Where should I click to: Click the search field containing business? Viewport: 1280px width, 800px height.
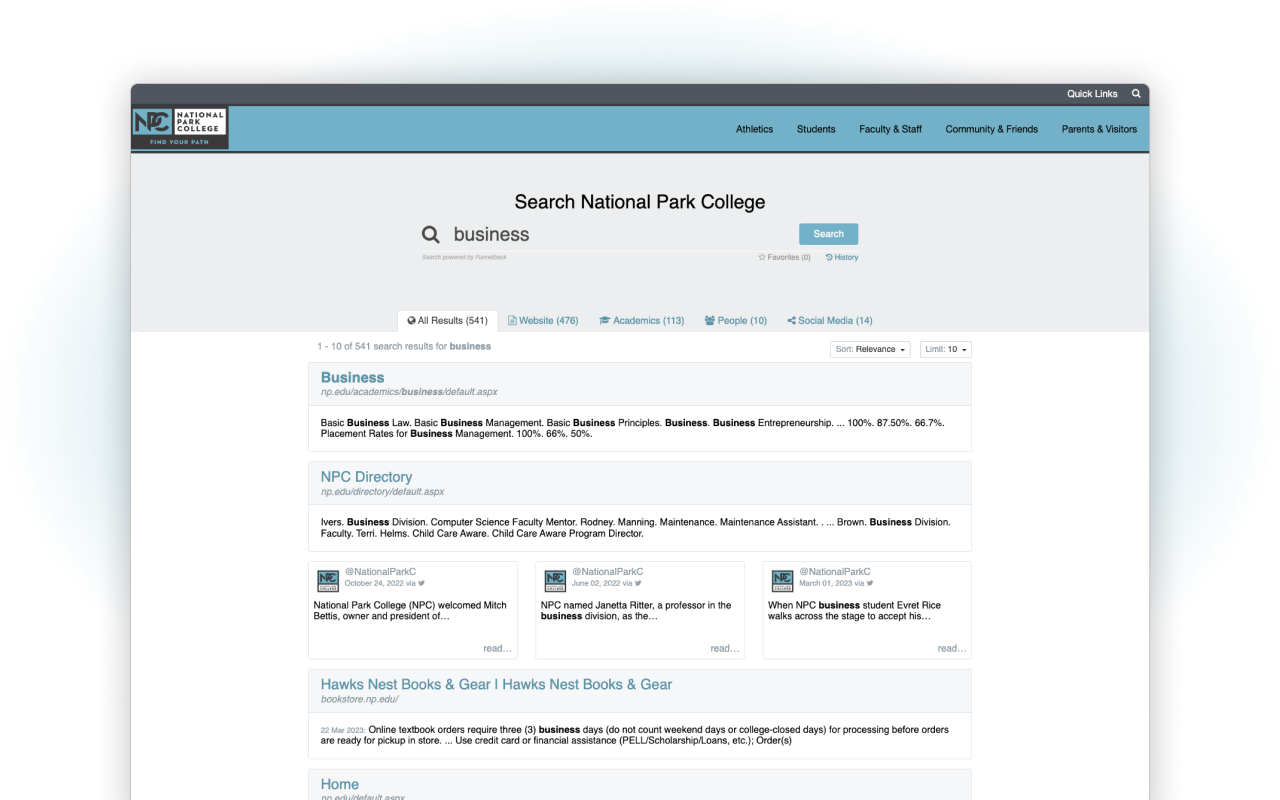click(620, 234)
